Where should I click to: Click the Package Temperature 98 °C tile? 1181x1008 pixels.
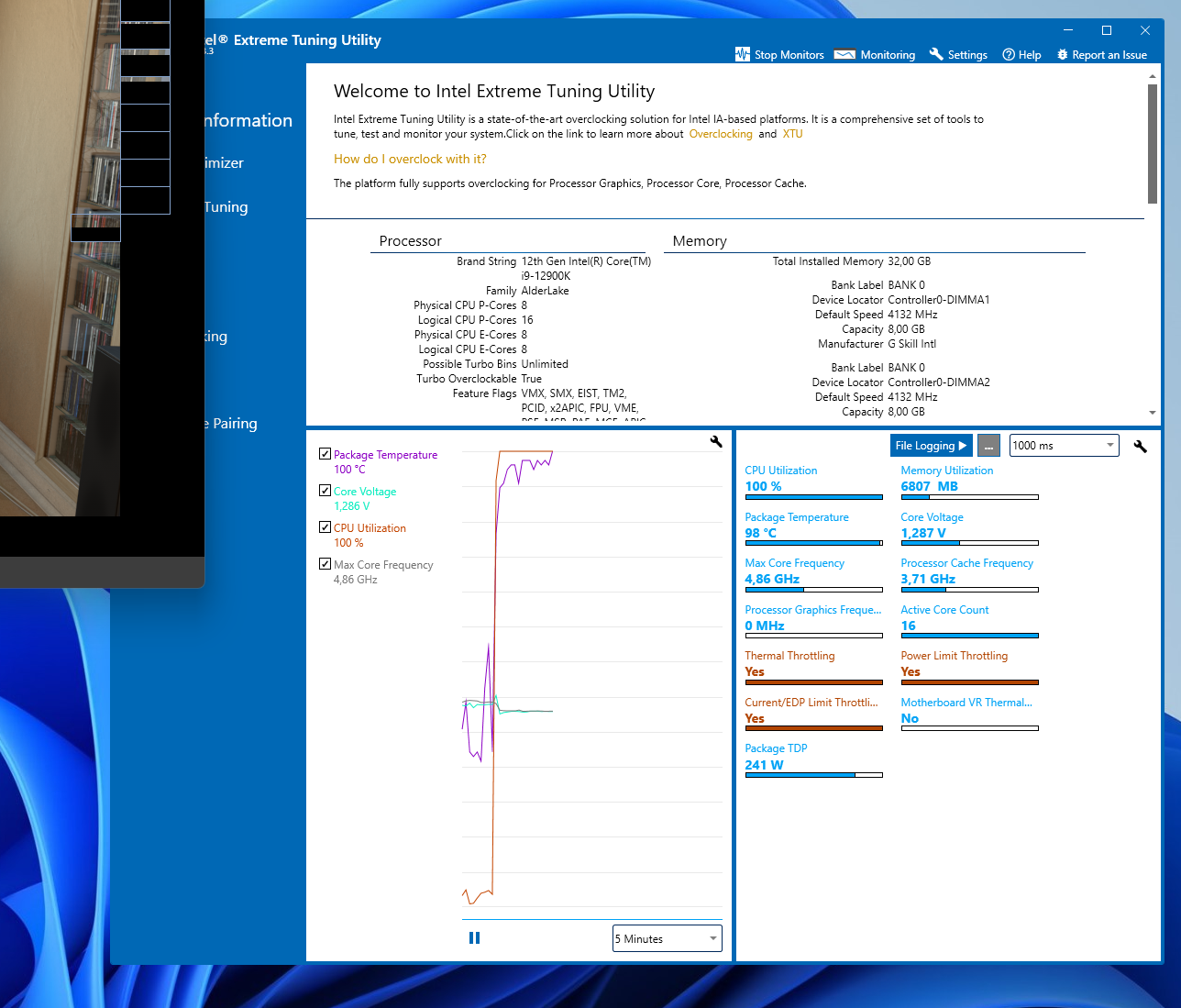coord(813,528)
